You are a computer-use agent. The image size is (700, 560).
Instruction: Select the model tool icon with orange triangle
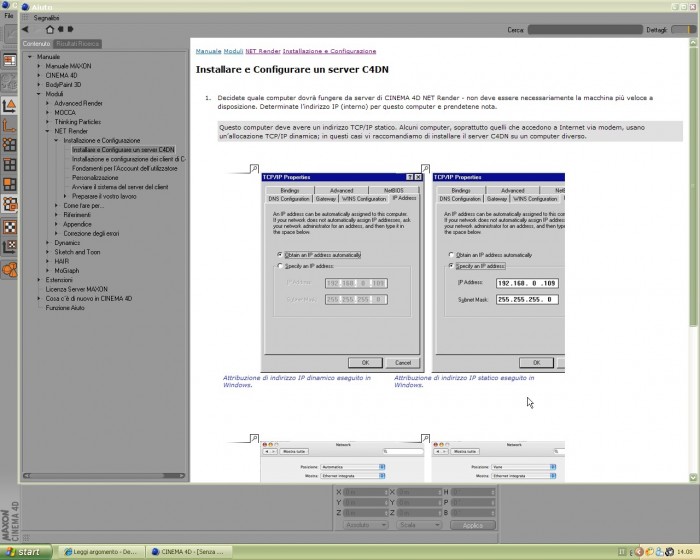9,106
